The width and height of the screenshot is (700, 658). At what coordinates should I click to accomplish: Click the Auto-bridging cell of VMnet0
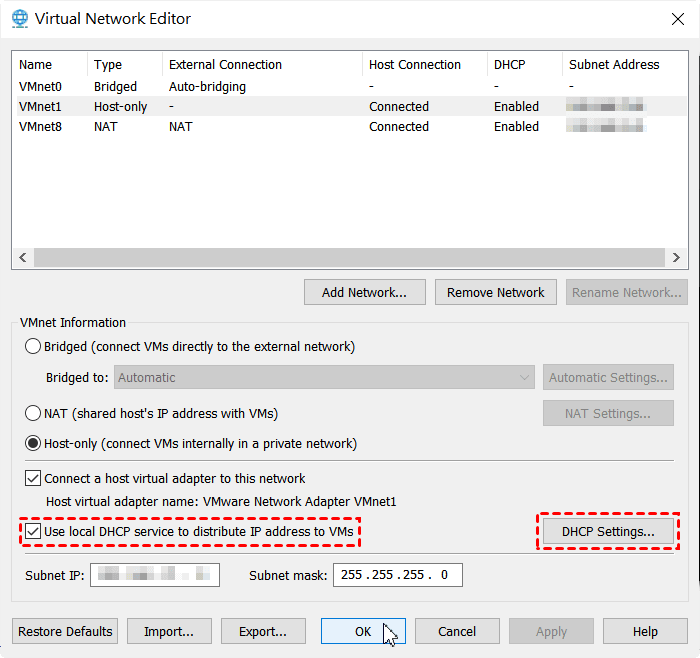tap(207, 87)
